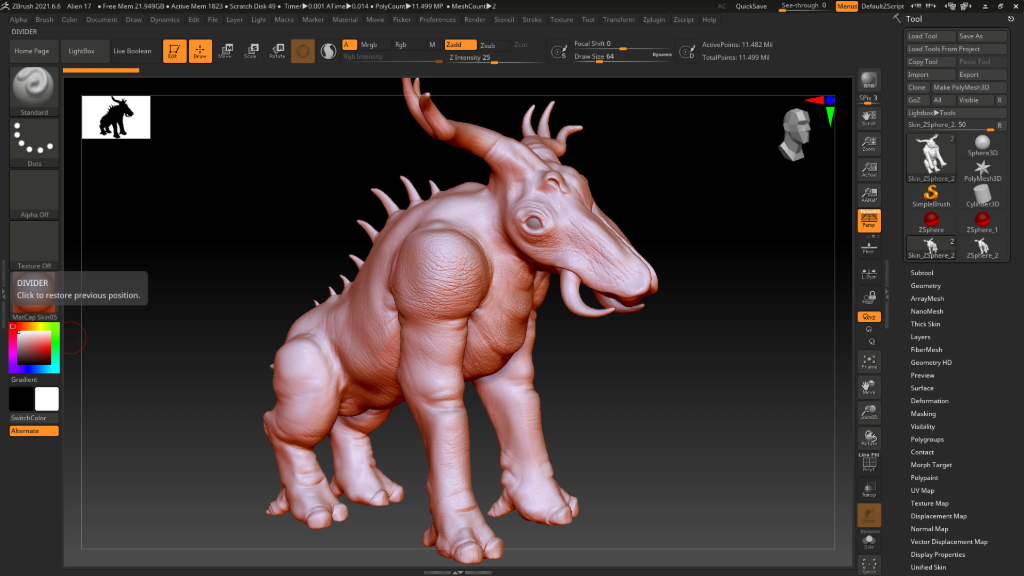Image resolution: width=1024 pixels, height=576 pixels.
Task: Click Make PolyMesh3D button
Action: point(969,87)
